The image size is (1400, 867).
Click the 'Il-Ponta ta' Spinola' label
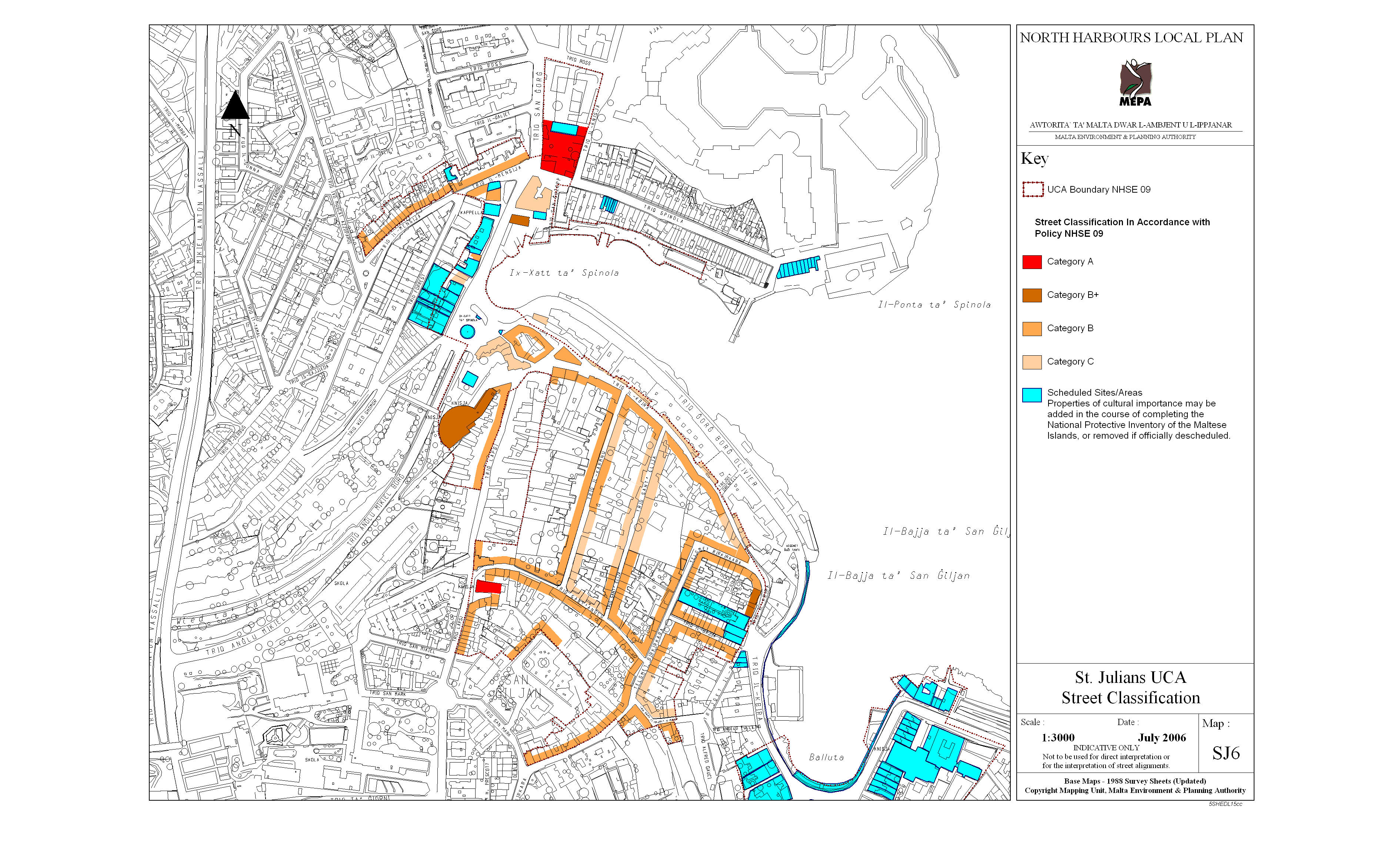(934, 305)
